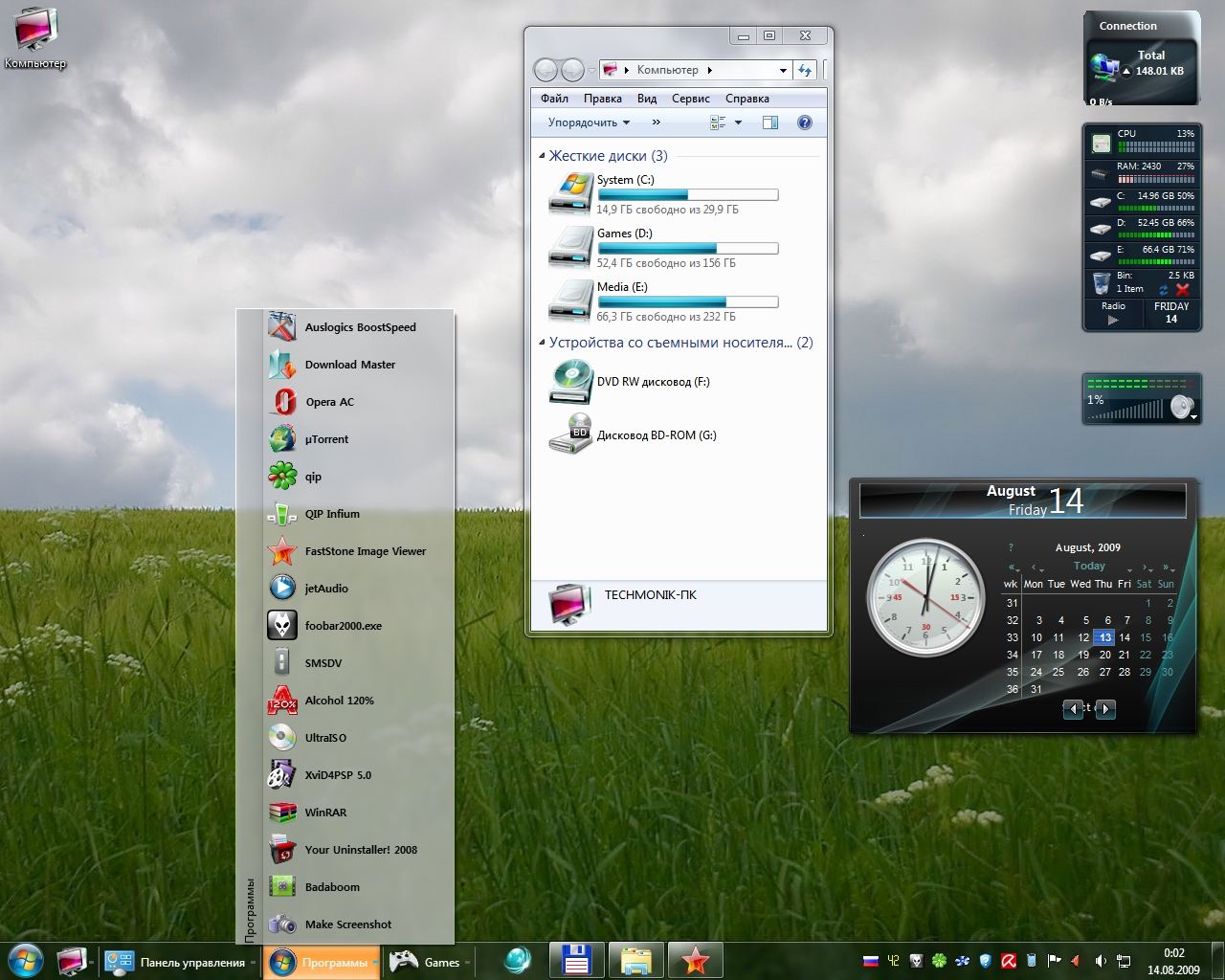Empty recycle bin with red X in gadget

click(x=1183, y=289)
